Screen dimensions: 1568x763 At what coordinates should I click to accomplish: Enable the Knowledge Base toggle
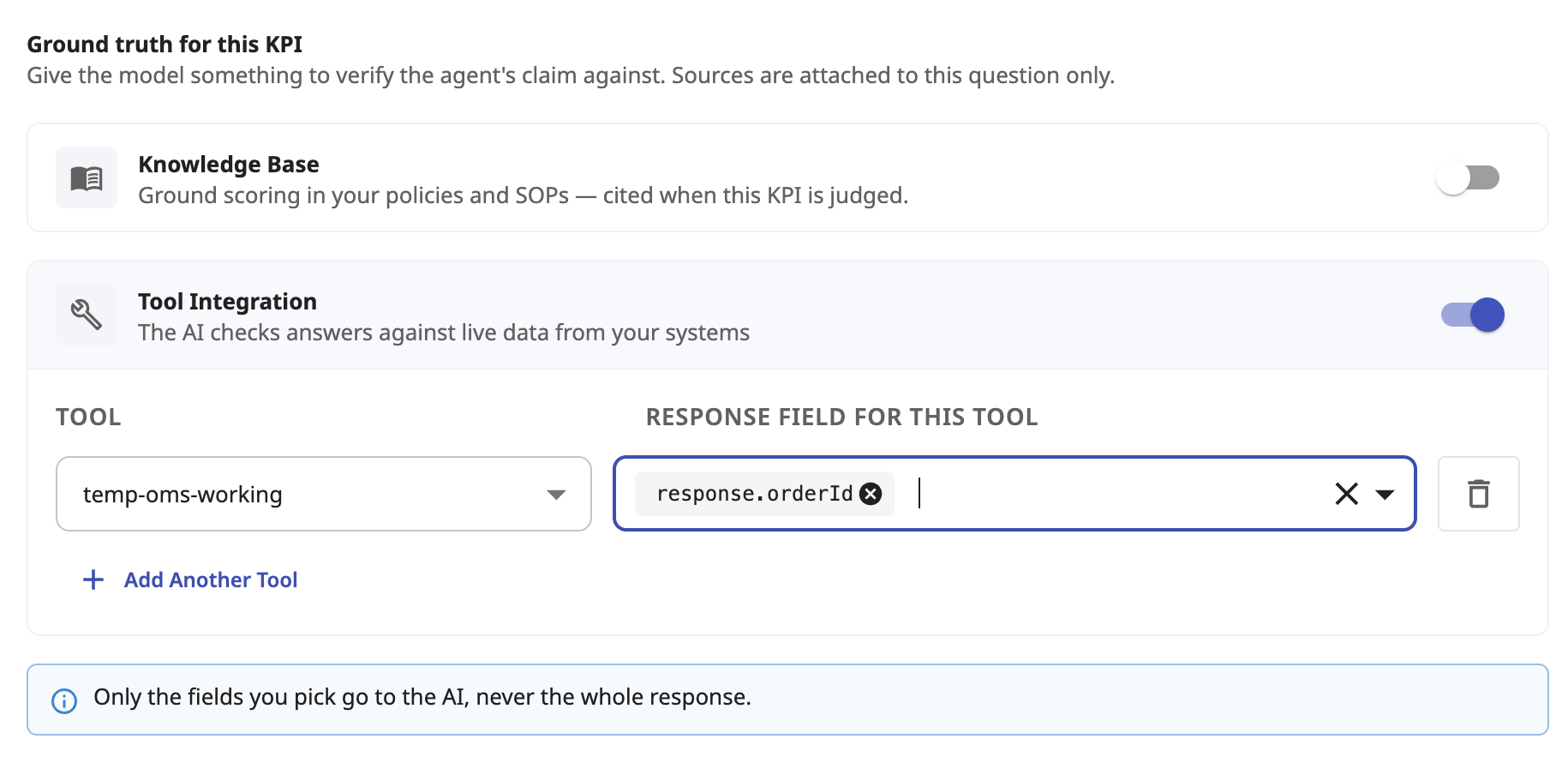(1468, 178)
